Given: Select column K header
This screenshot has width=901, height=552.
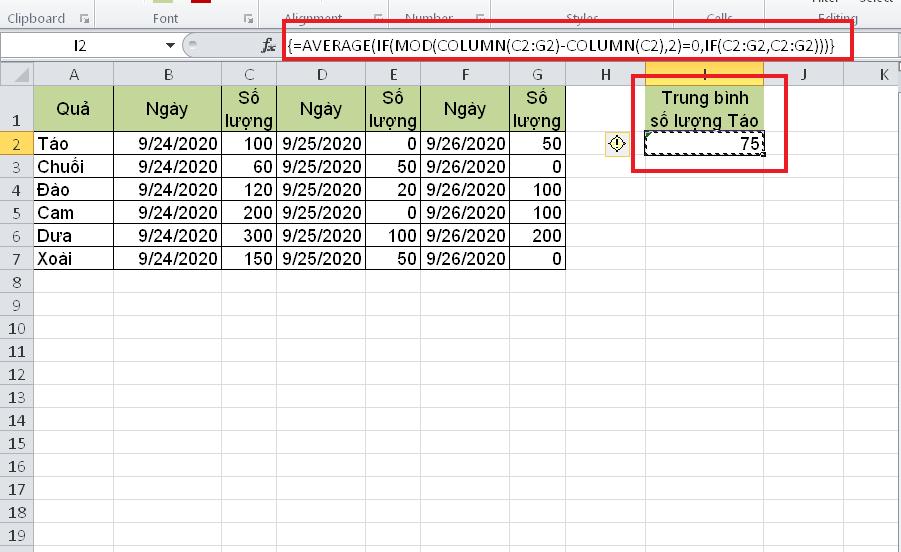Looking at the screenshot, I should [872, 74].
